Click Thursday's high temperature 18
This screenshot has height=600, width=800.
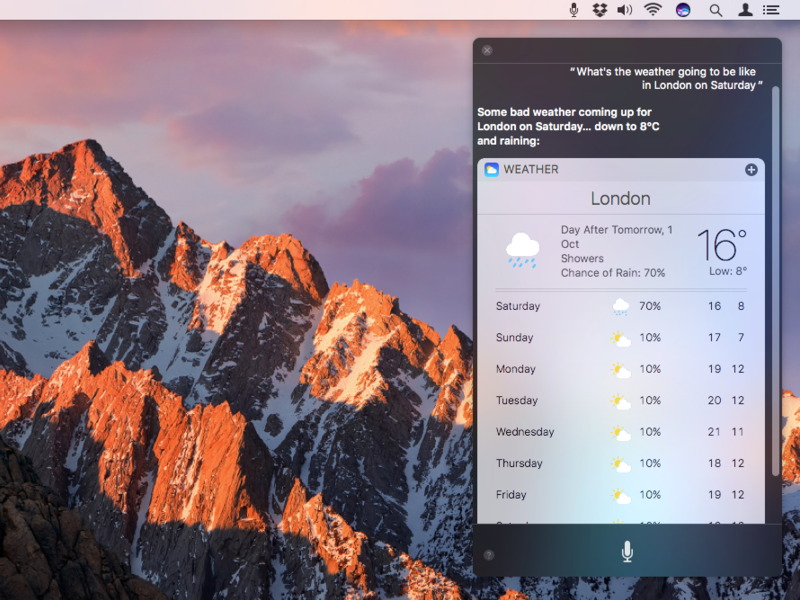tap(714, 463)
